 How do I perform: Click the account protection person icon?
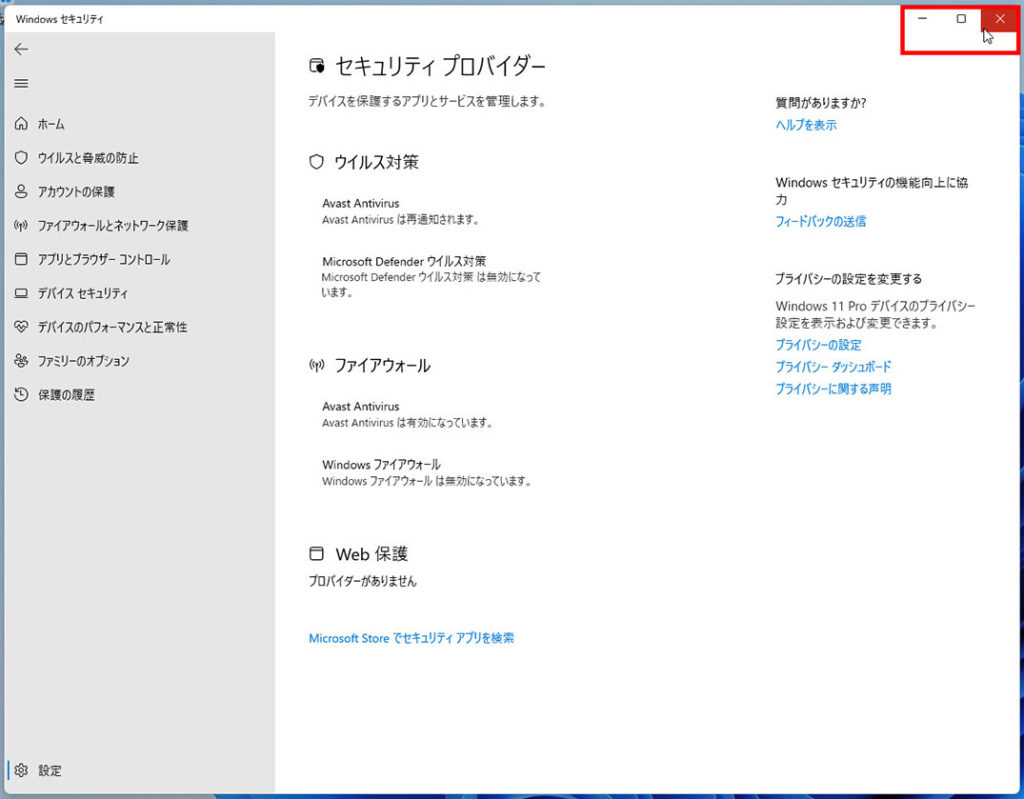tap(21, 191)
